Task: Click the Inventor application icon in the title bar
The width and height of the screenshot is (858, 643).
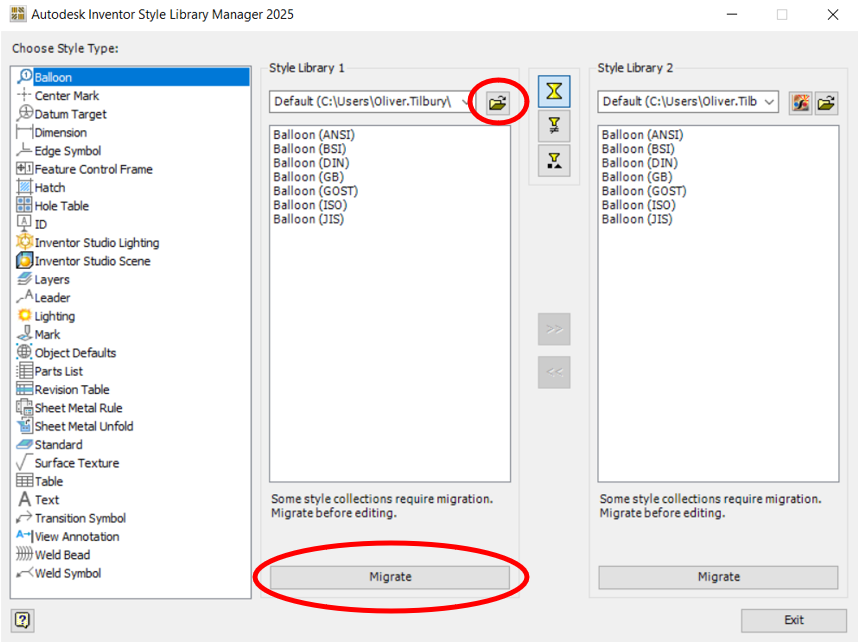Action: (16, 14)
